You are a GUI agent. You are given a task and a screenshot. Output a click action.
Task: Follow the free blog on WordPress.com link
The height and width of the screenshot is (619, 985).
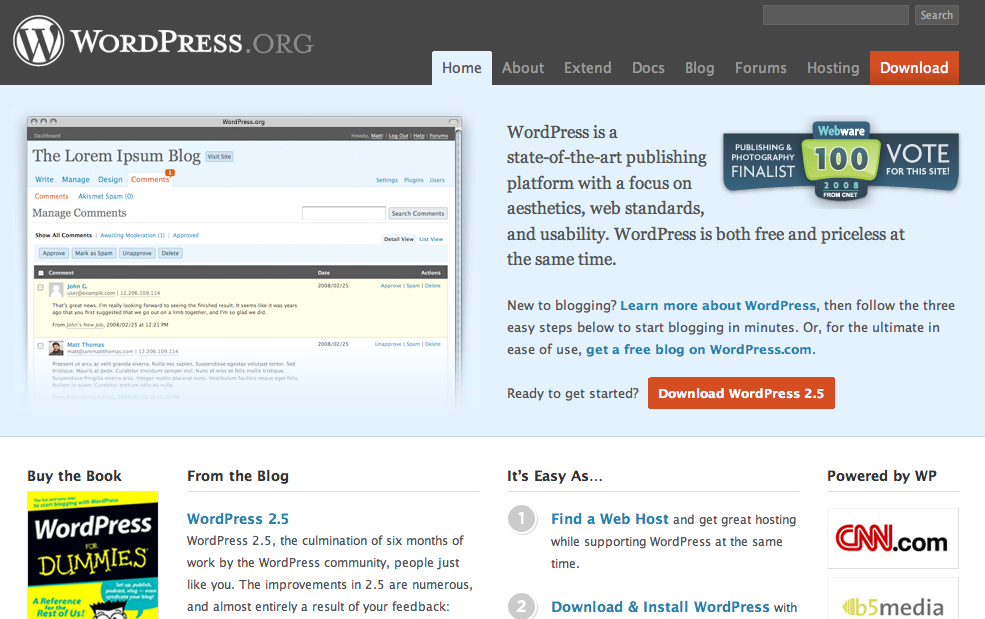700,349
